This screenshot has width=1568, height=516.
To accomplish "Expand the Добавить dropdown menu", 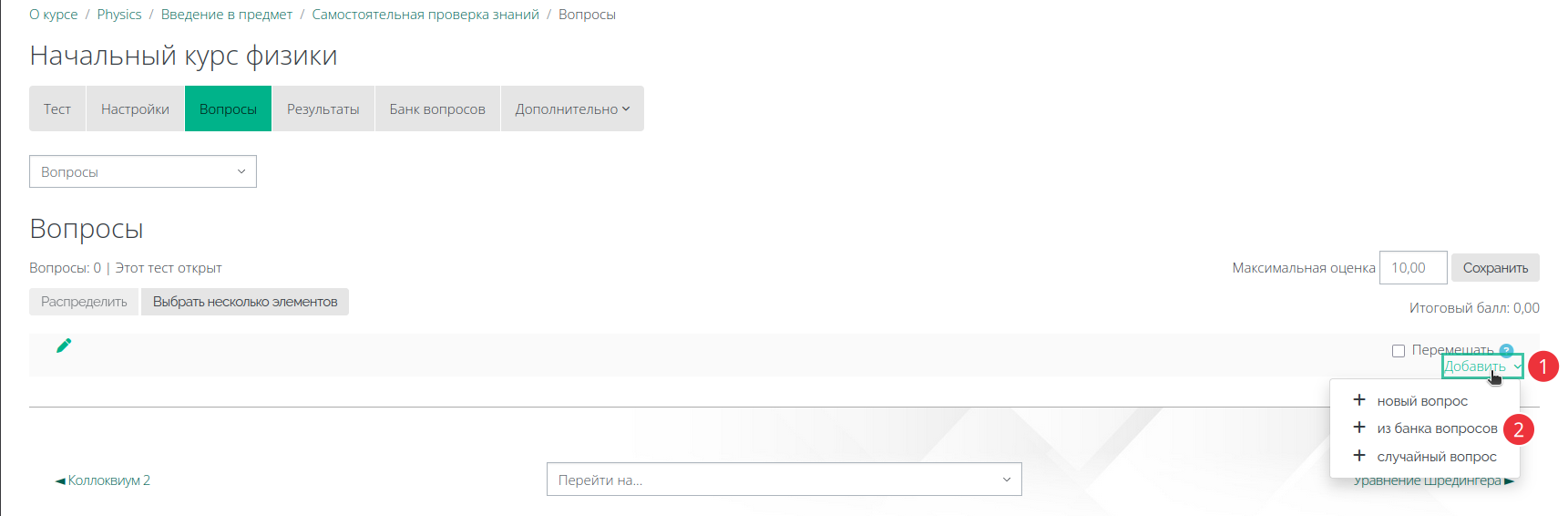I will pyautogui.click(x=1482, y=366).
